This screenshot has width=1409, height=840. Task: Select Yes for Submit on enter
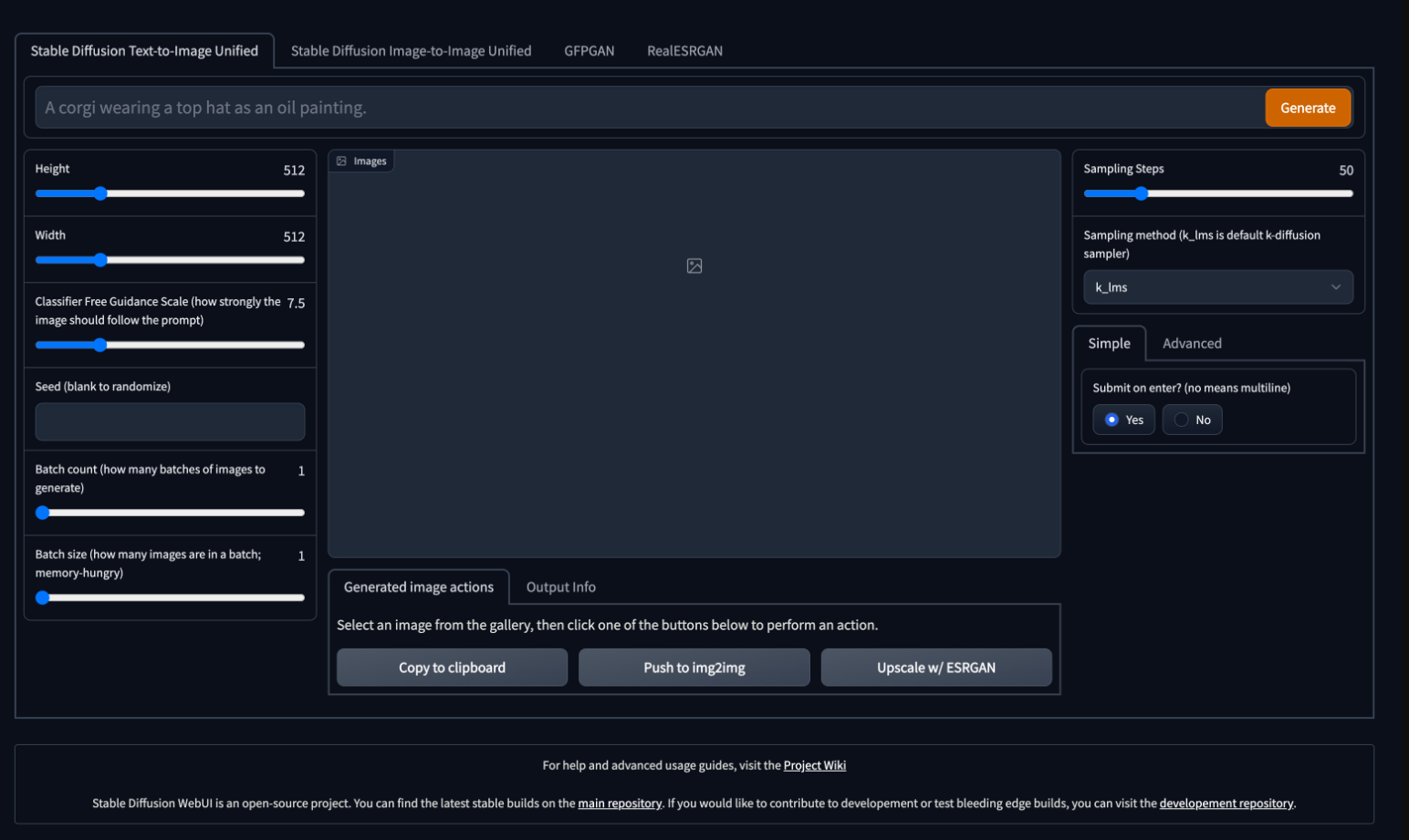[1123, 420]
